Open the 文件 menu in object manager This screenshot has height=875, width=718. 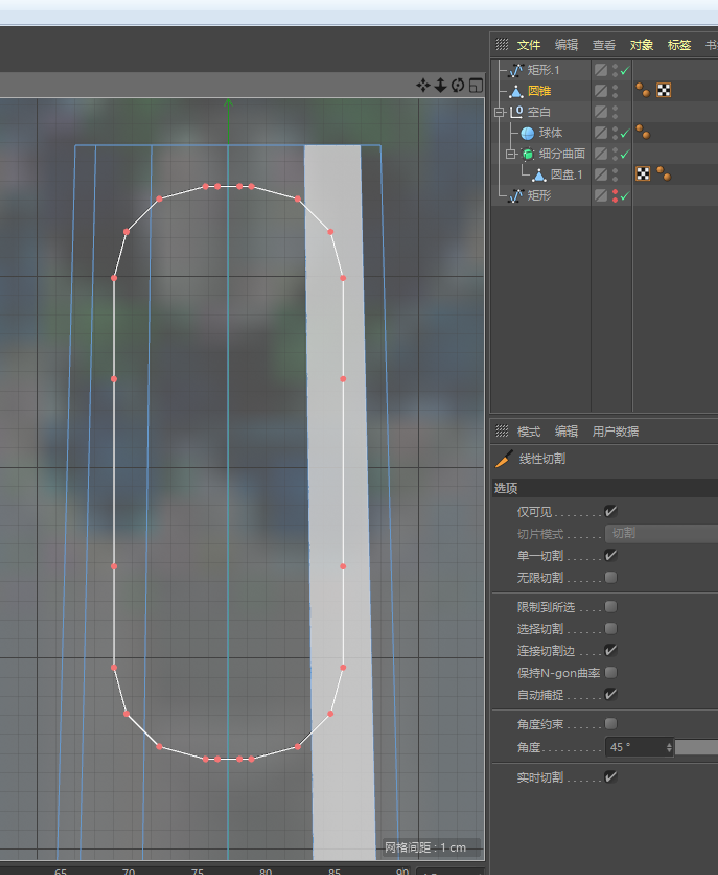coord(528,45)
